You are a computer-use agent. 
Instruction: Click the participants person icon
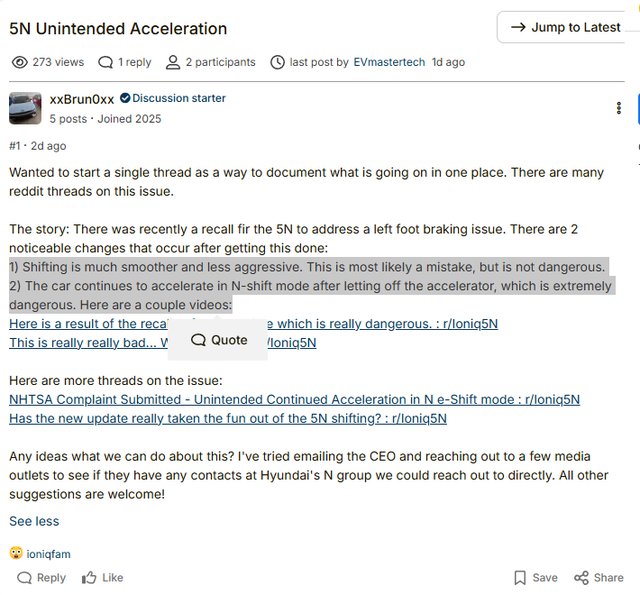(173, 62)
